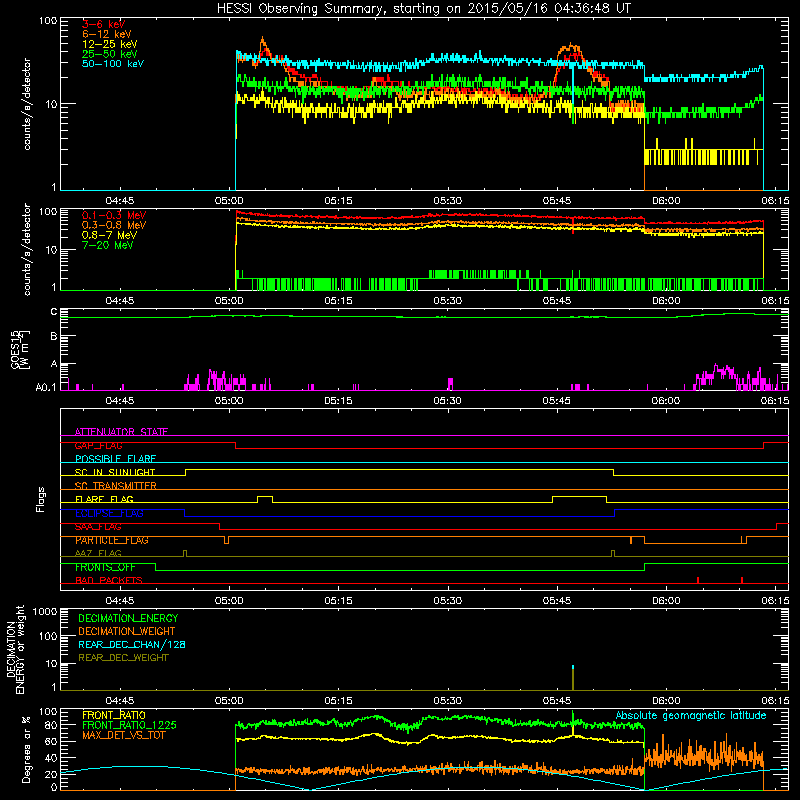The image size is (800, 800).
Task: Click the DECIMATION_WEIGHT legend label
Action: point(127,631)
